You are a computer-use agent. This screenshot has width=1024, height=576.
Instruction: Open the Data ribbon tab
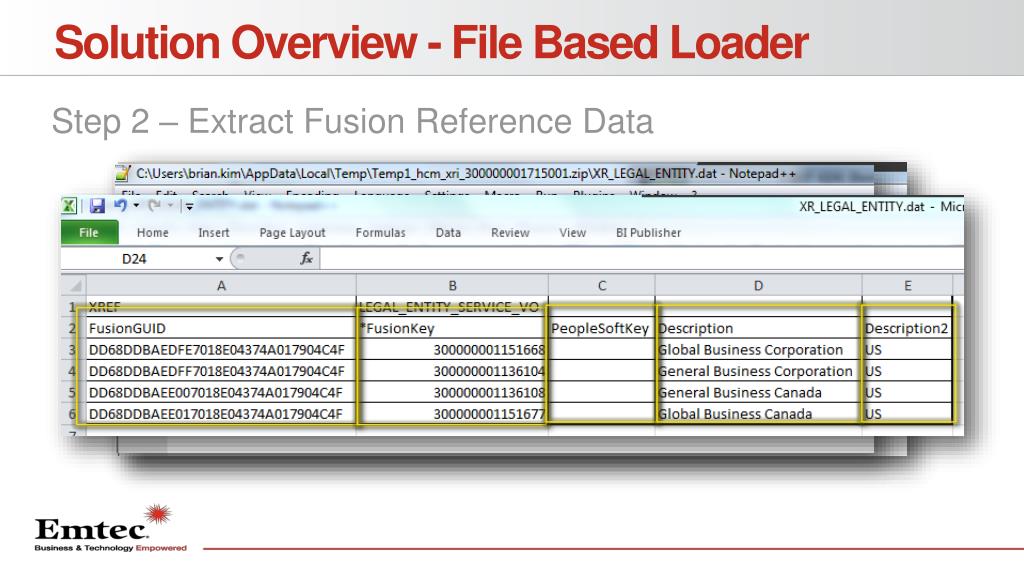click(x=448, y=232)
